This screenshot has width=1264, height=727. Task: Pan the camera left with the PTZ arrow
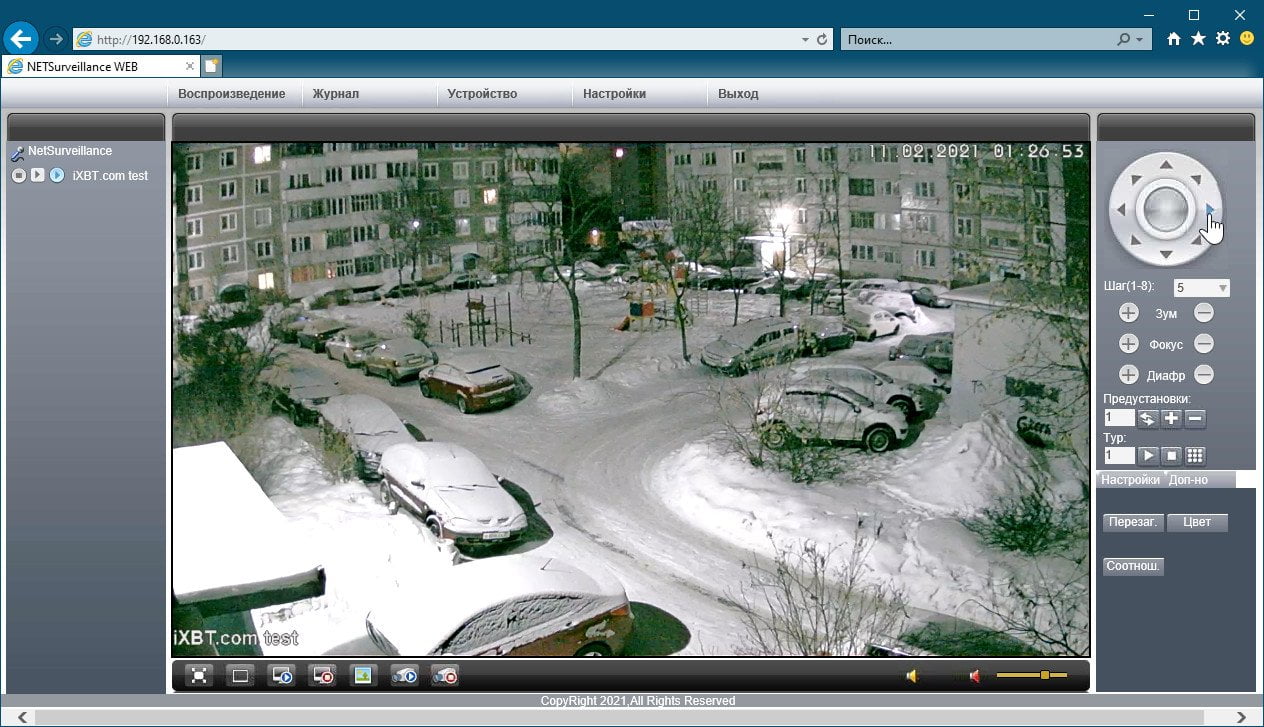1122,210
